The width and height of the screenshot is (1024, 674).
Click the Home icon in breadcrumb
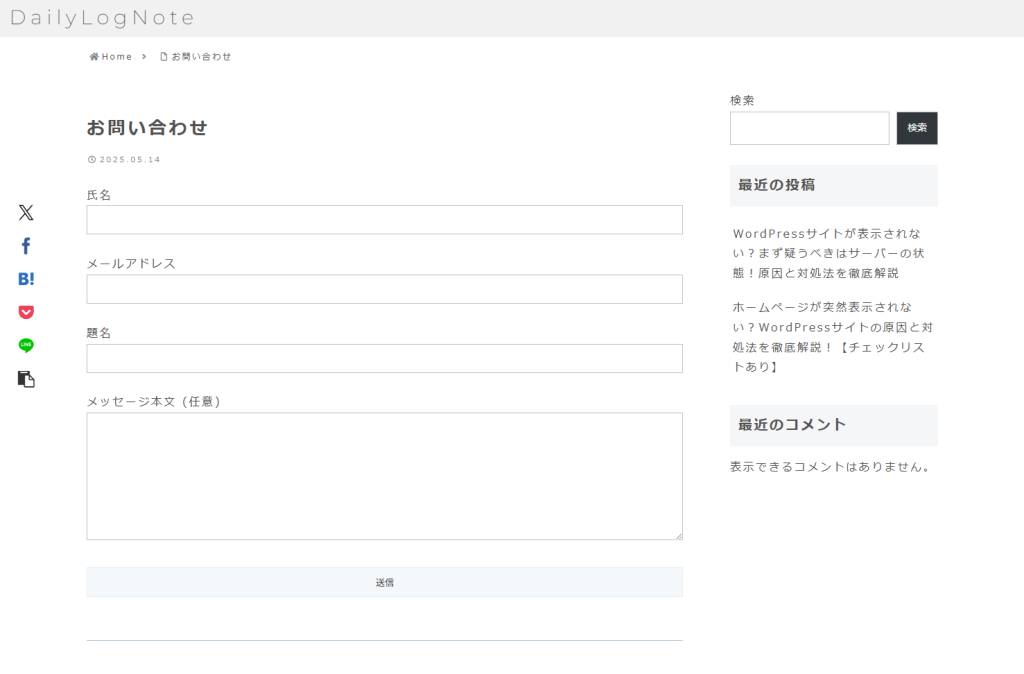point(94,57)
